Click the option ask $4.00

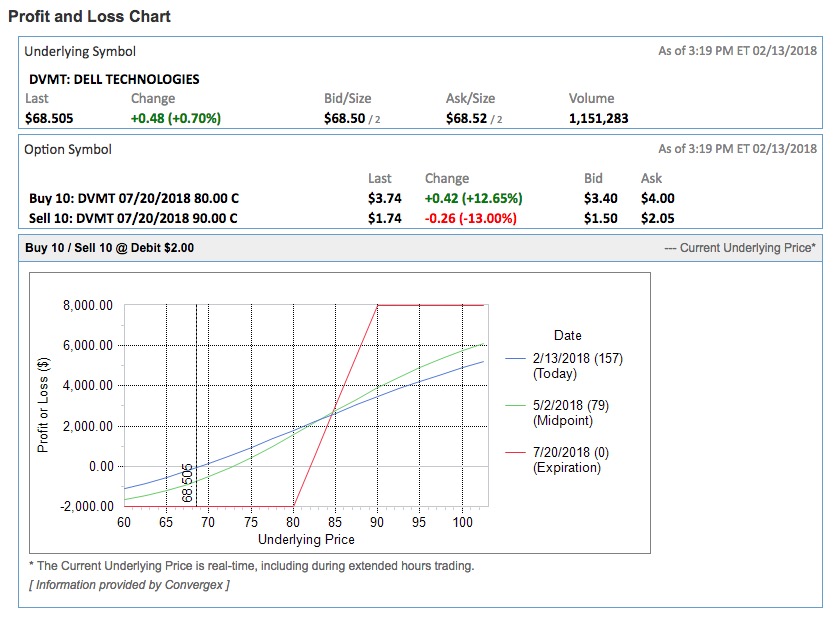(x=658, y=198)
